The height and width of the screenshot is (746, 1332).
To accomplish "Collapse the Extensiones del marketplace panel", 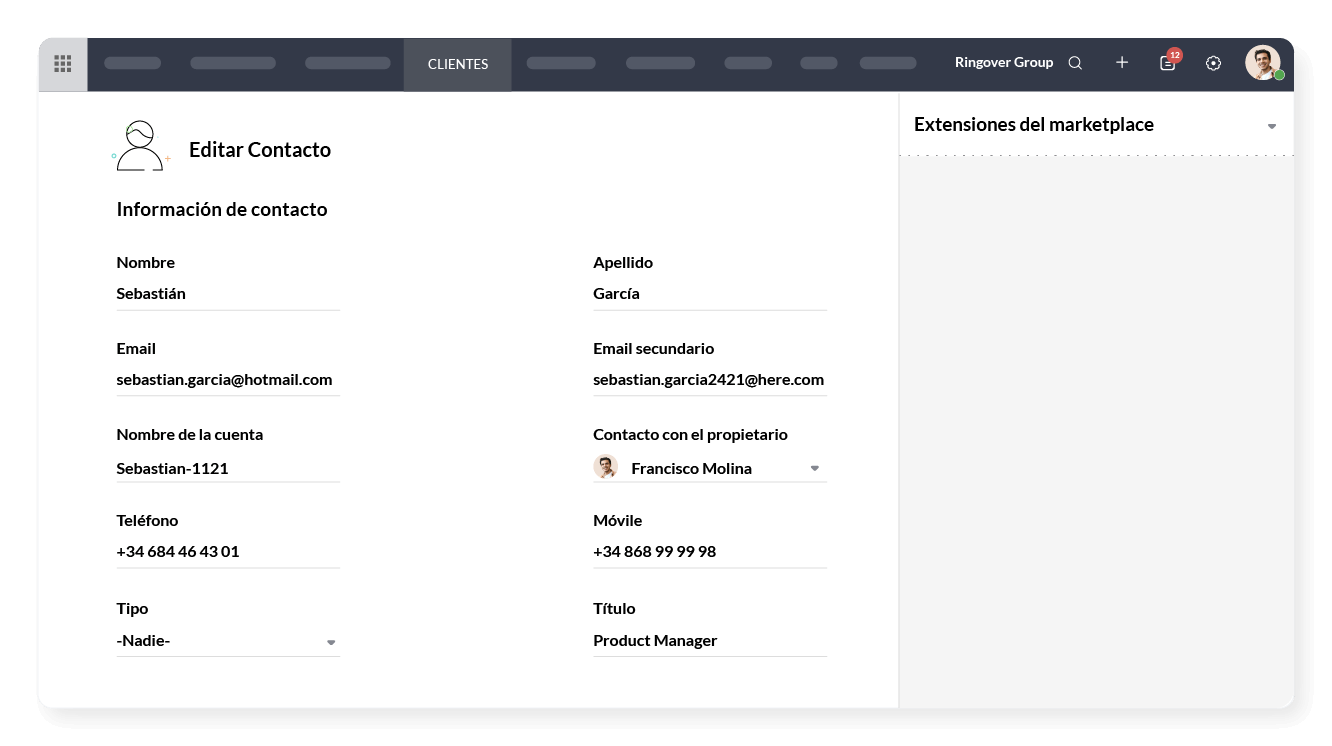I will pyautogui.click(x=1272, y=125).
